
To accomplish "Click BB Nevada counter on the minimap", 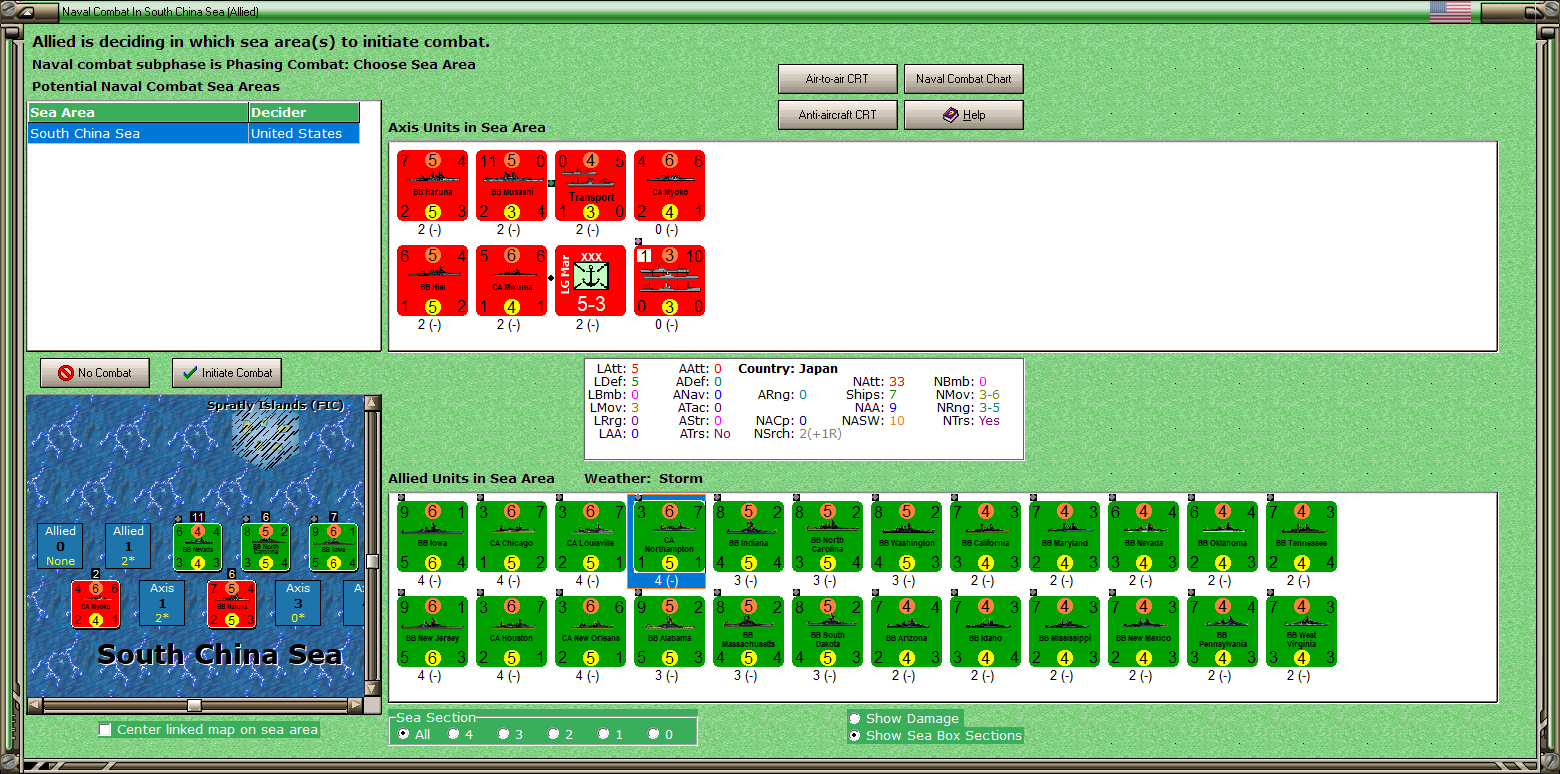I will click(x=198, y=547).
